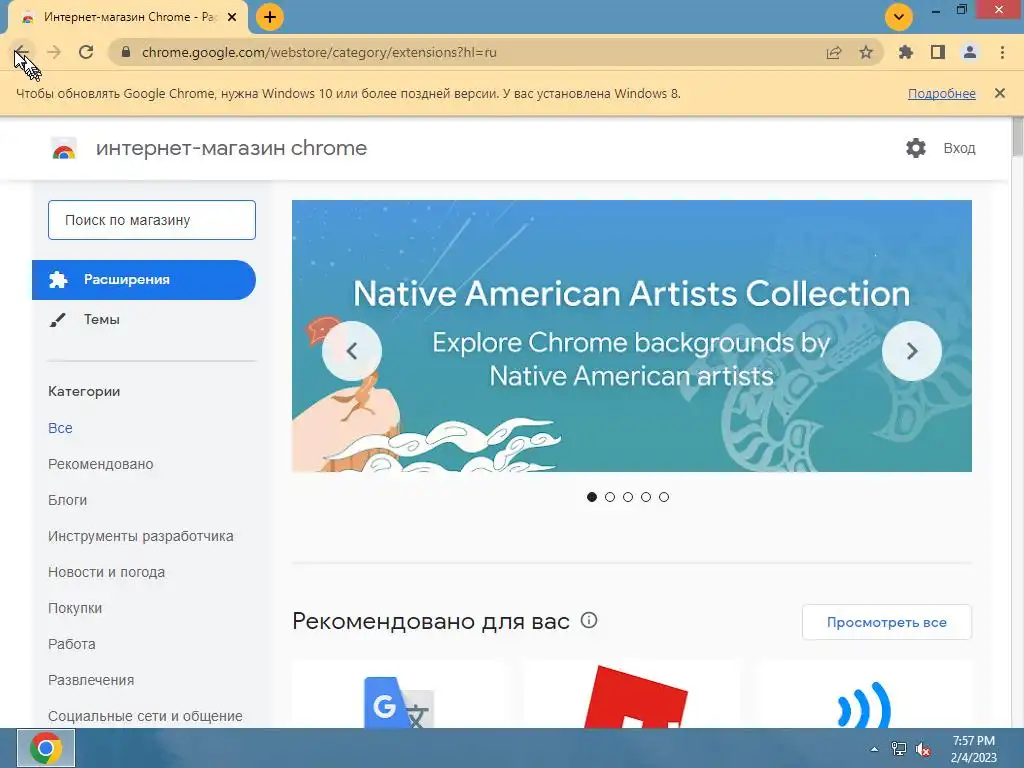Screen dimensions: 1024x768
Task: Close the Интернет-магазин Chrome tab
Action: point(232,17)
